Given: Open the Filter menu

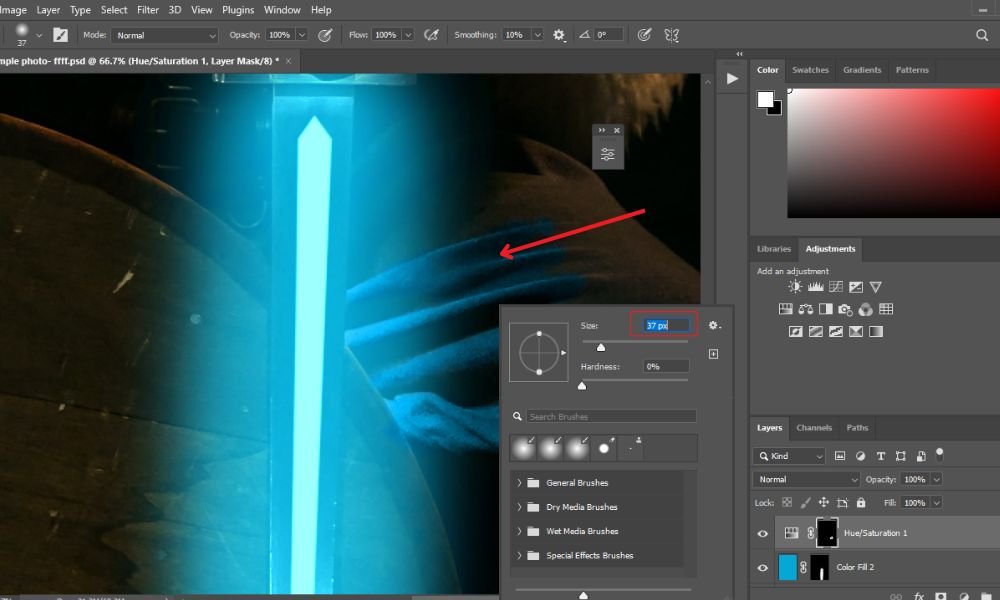Looking at the screenshot, I should [x=148, y=10].
